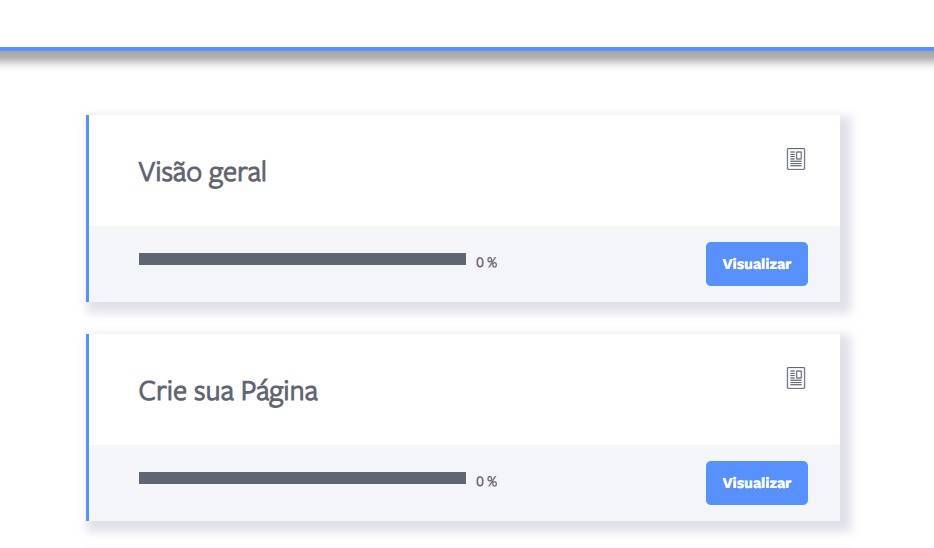This screenshot has height=548, width=934.
Task: Click left end of Visão geral progress bar
Action: click(143, 259)
